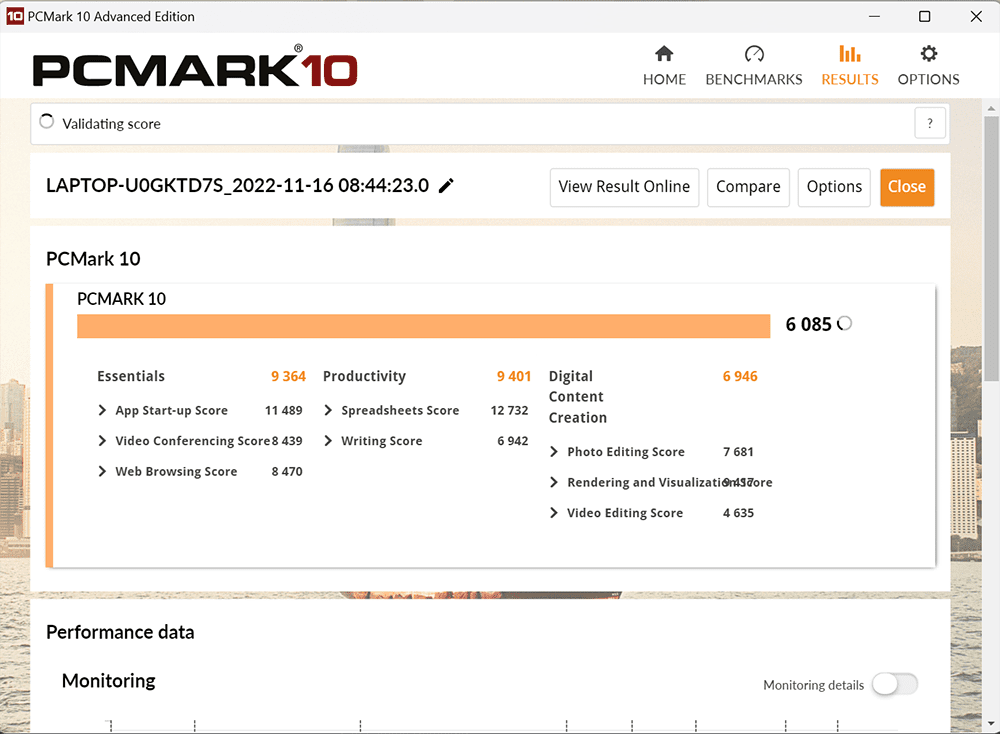
Task: Select the RESULTS tab label
Action: 849,79
